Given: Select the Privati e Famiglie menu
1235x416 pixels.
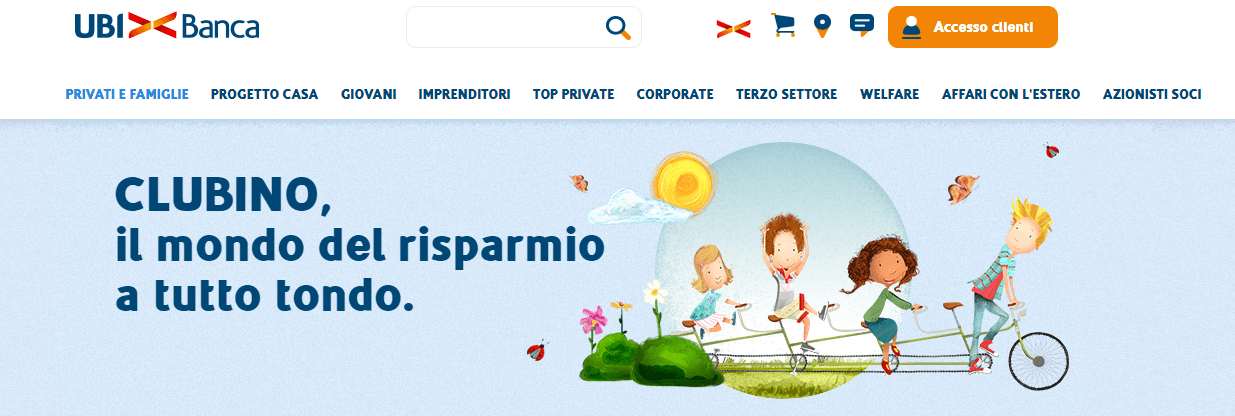Looking at the screenshot, I should point(127,95).
